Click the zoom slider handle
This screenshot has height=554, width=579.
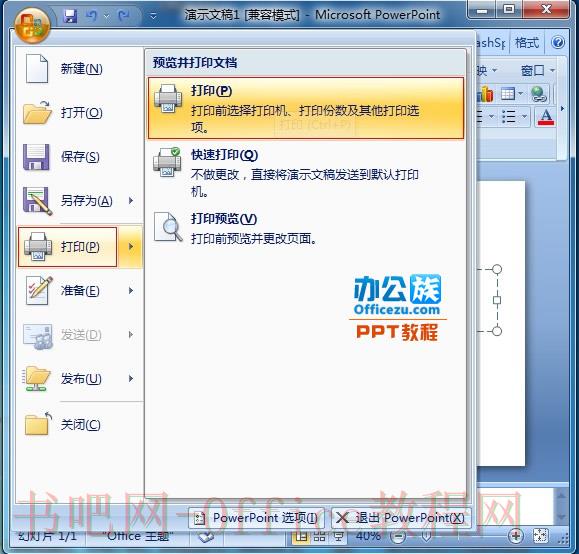[426, 536]
